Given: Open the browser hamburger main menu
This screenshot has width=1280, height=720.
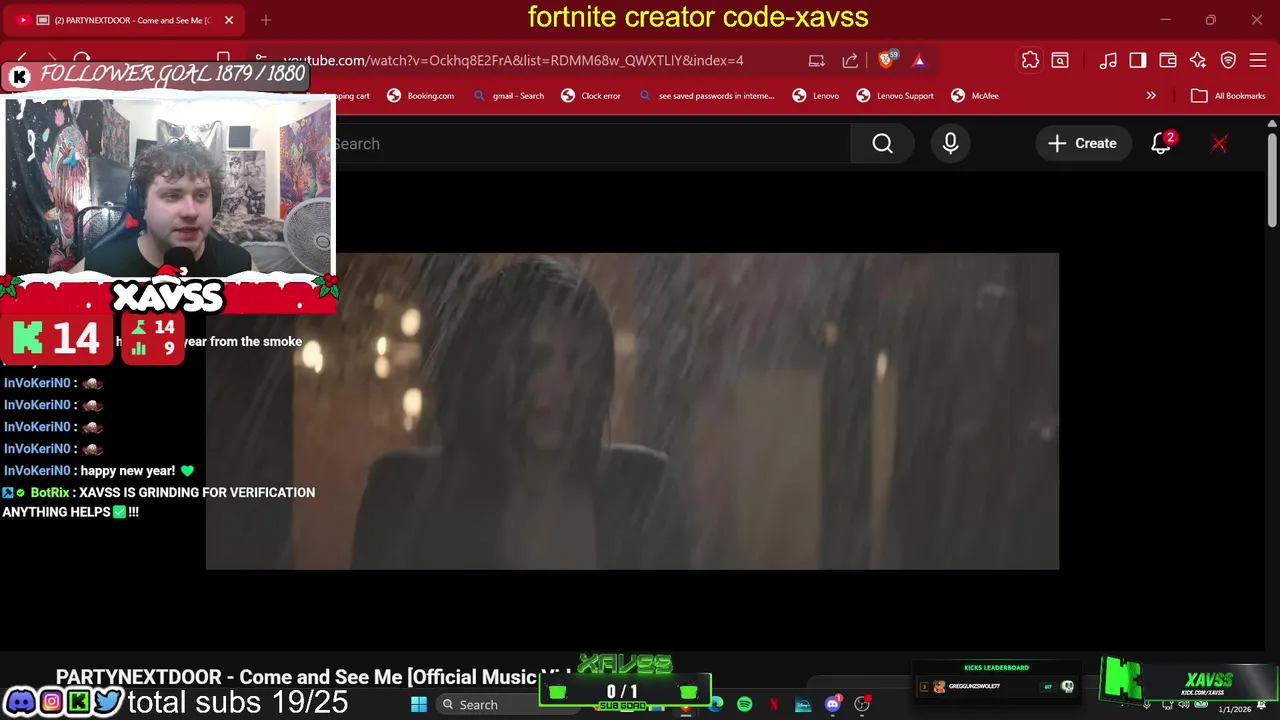Looking at the screenshot, I should point(1258,60).
